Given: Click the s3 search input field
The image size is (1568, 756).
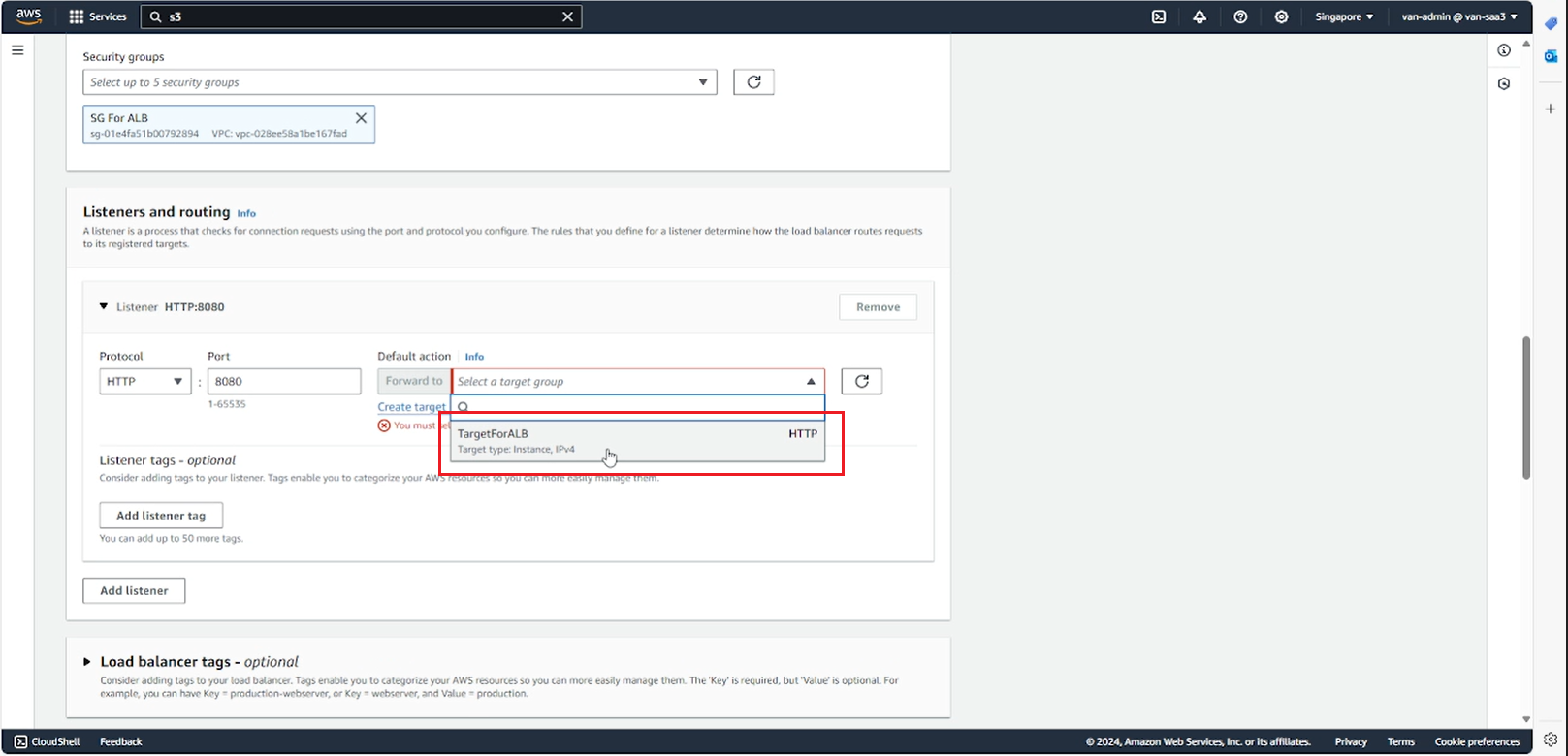Looking at the screenshot, I should pos(361,16).
